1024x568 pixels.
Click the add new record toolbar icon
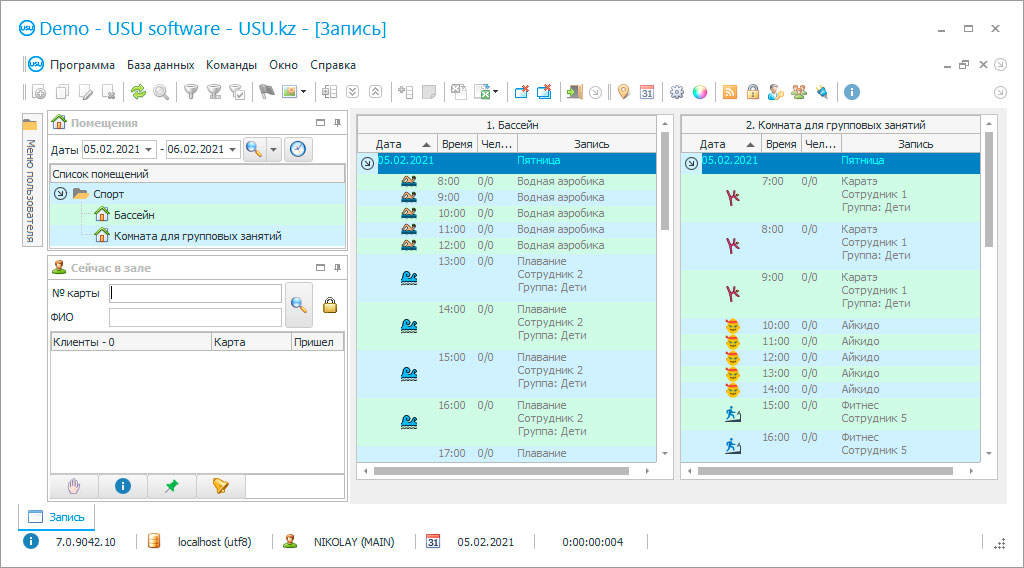[39, 92]
